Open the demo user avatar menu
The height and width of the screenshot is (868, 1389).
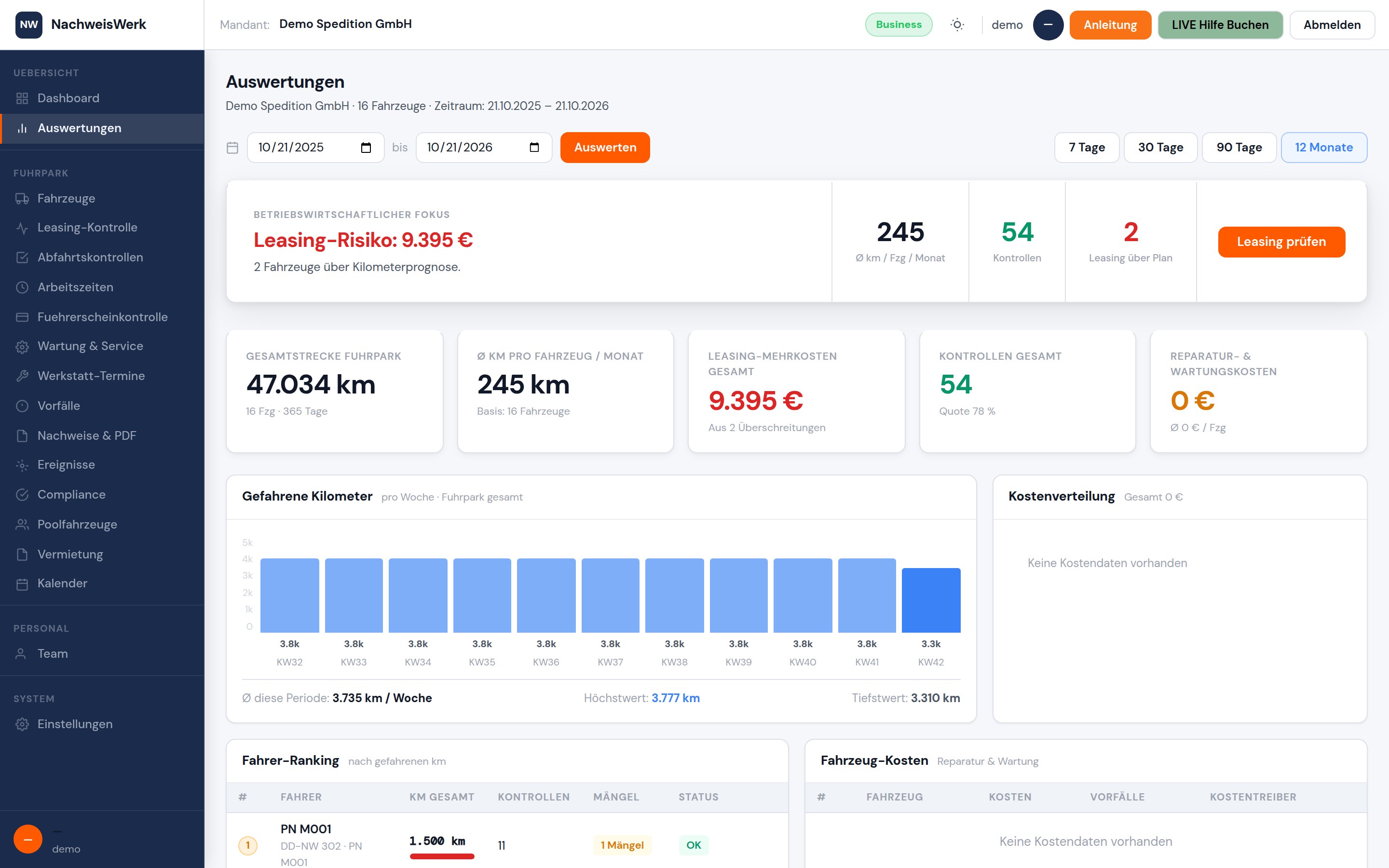(x=1048, y=25)
